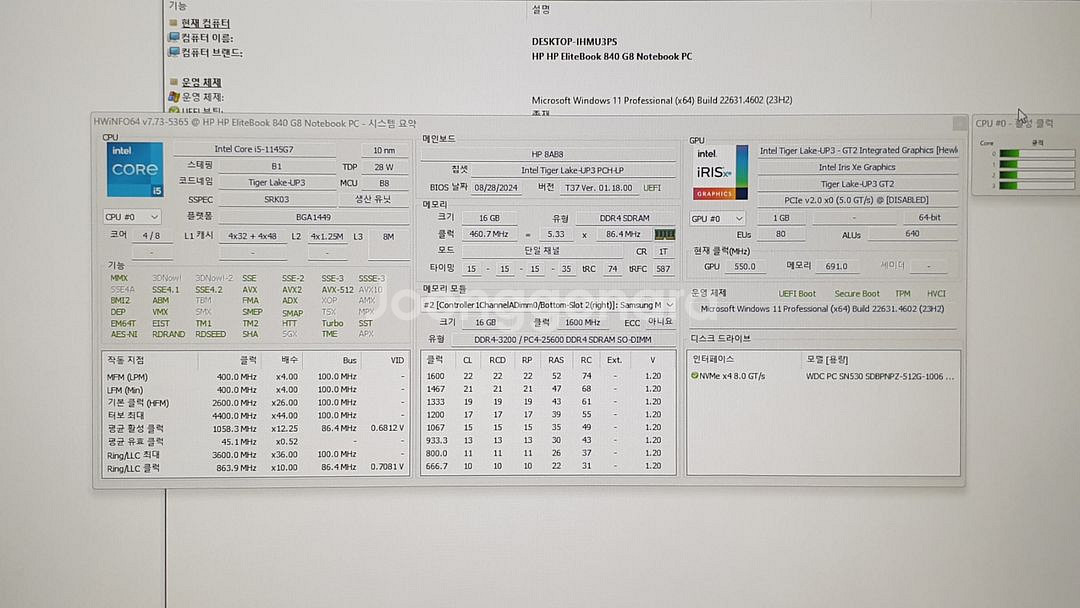Click the 666.7 clock timing row
This screenshot has width=1080, height=608.
548,466
